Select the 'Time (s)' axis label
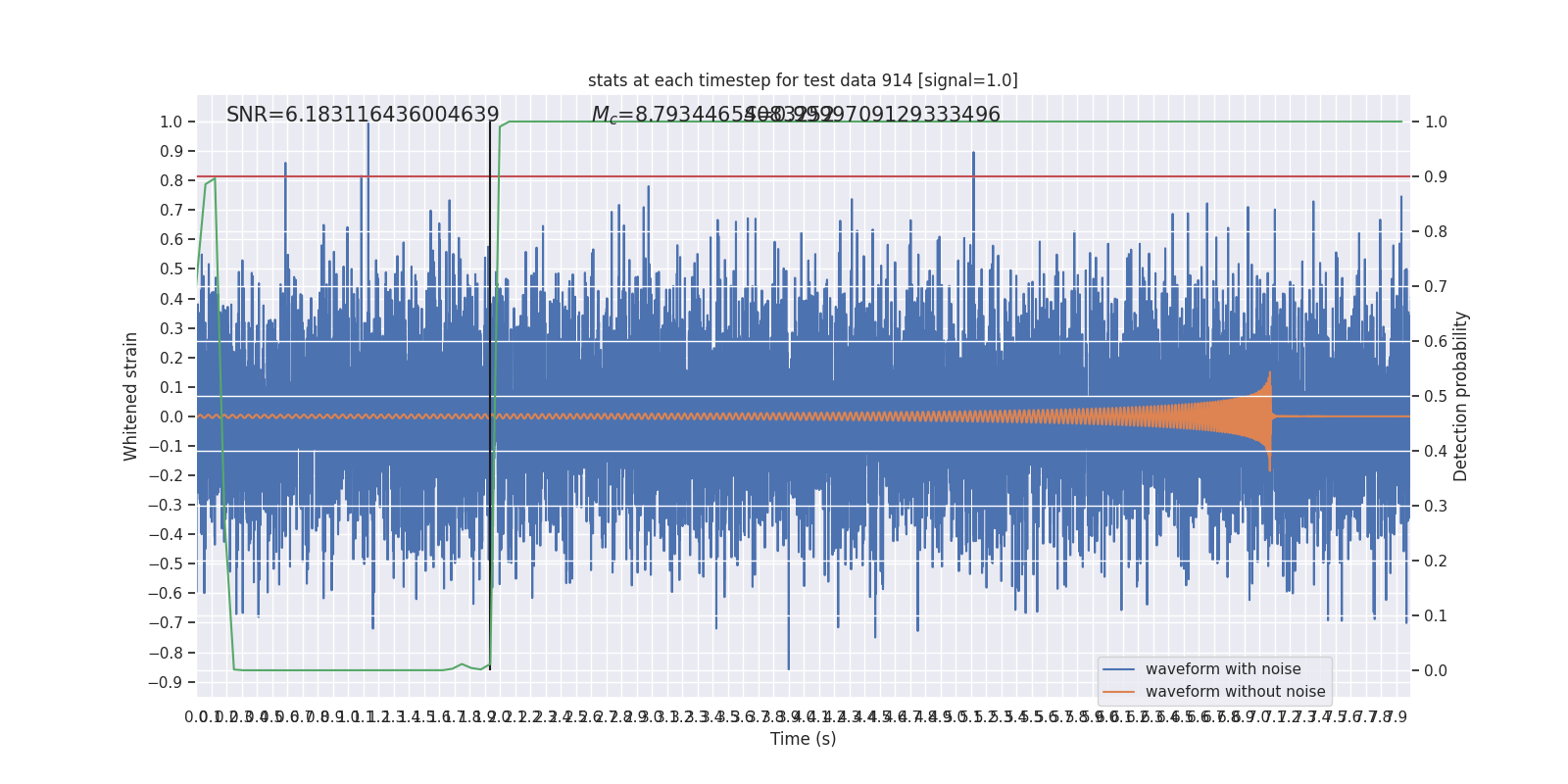 tap(803, 739)
